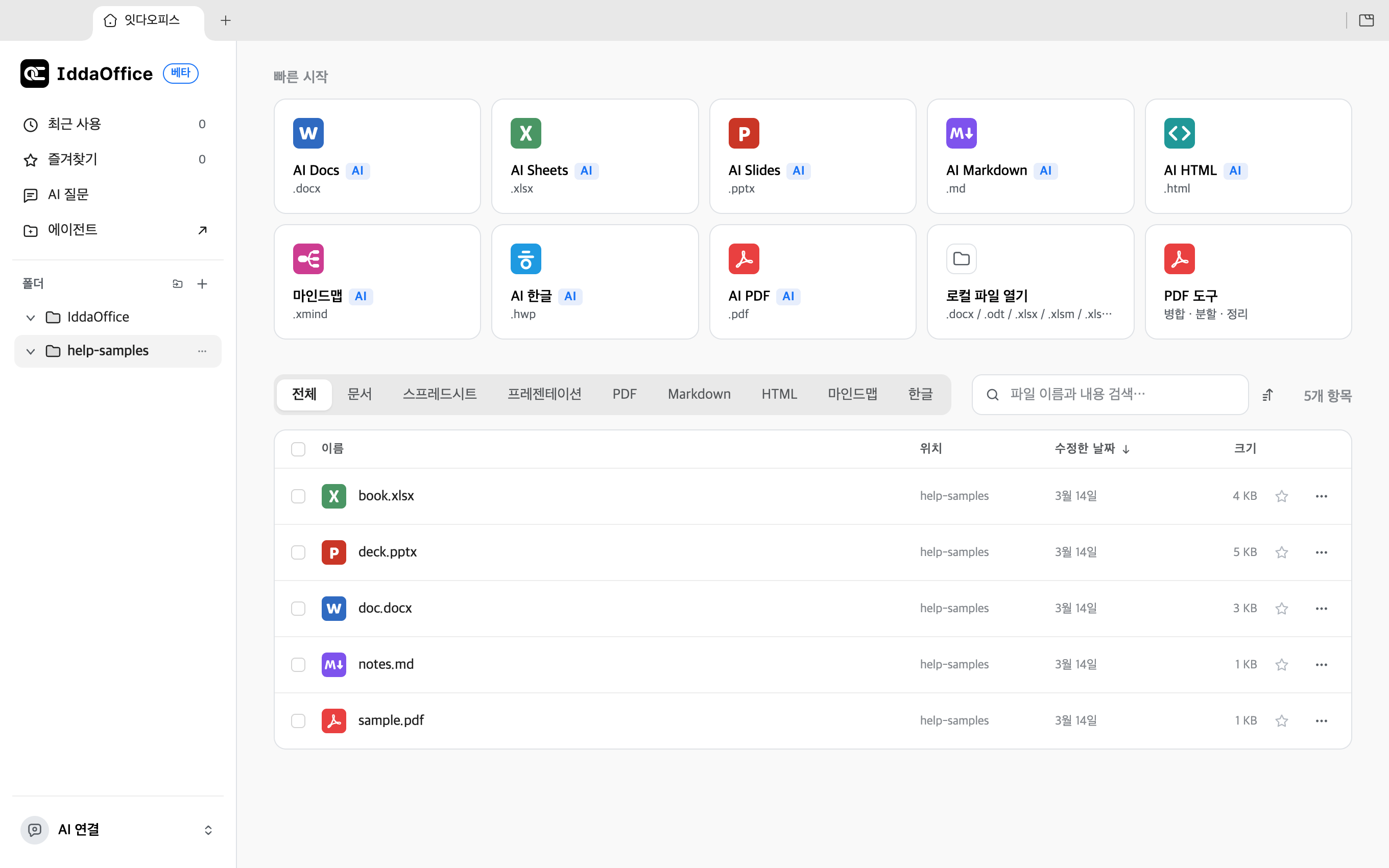Tick the sample.pdf checkbox
The image size is (1389, 868).
pyautogui.click(x=298, y=721)
